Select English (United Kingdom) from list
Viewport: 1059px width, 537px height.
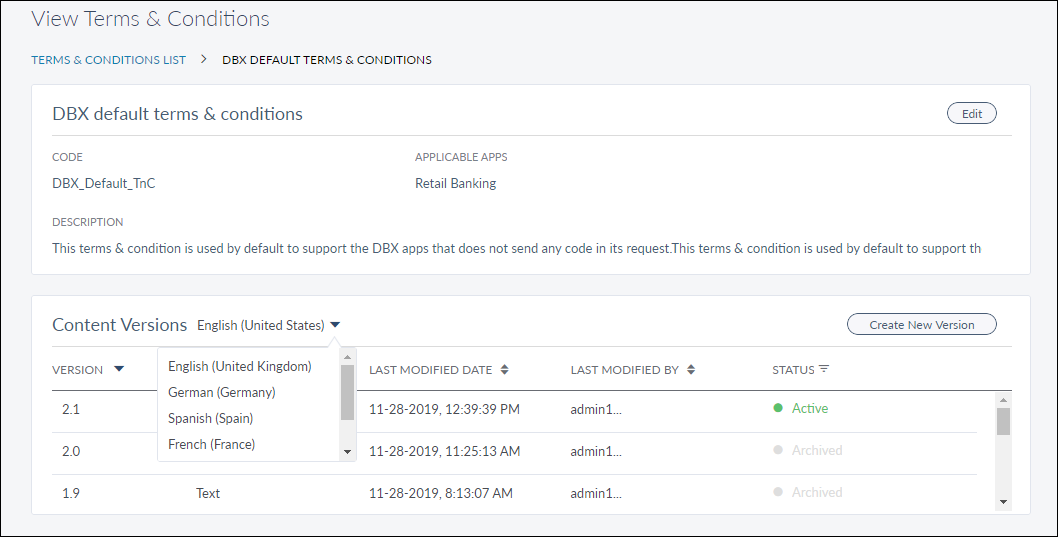tap(240, 366)
